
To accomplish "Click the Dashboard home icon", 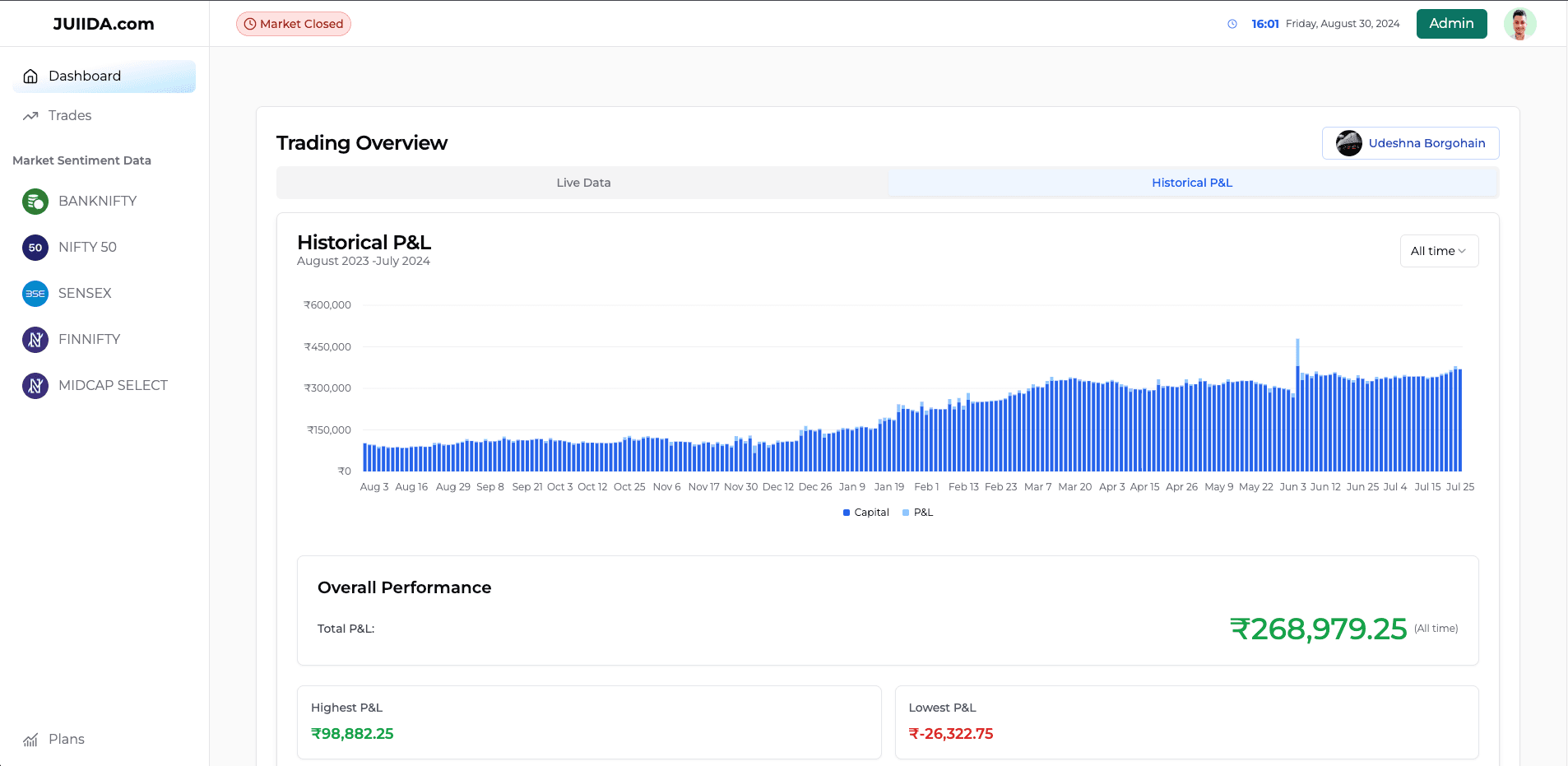I will click(30, 77).
